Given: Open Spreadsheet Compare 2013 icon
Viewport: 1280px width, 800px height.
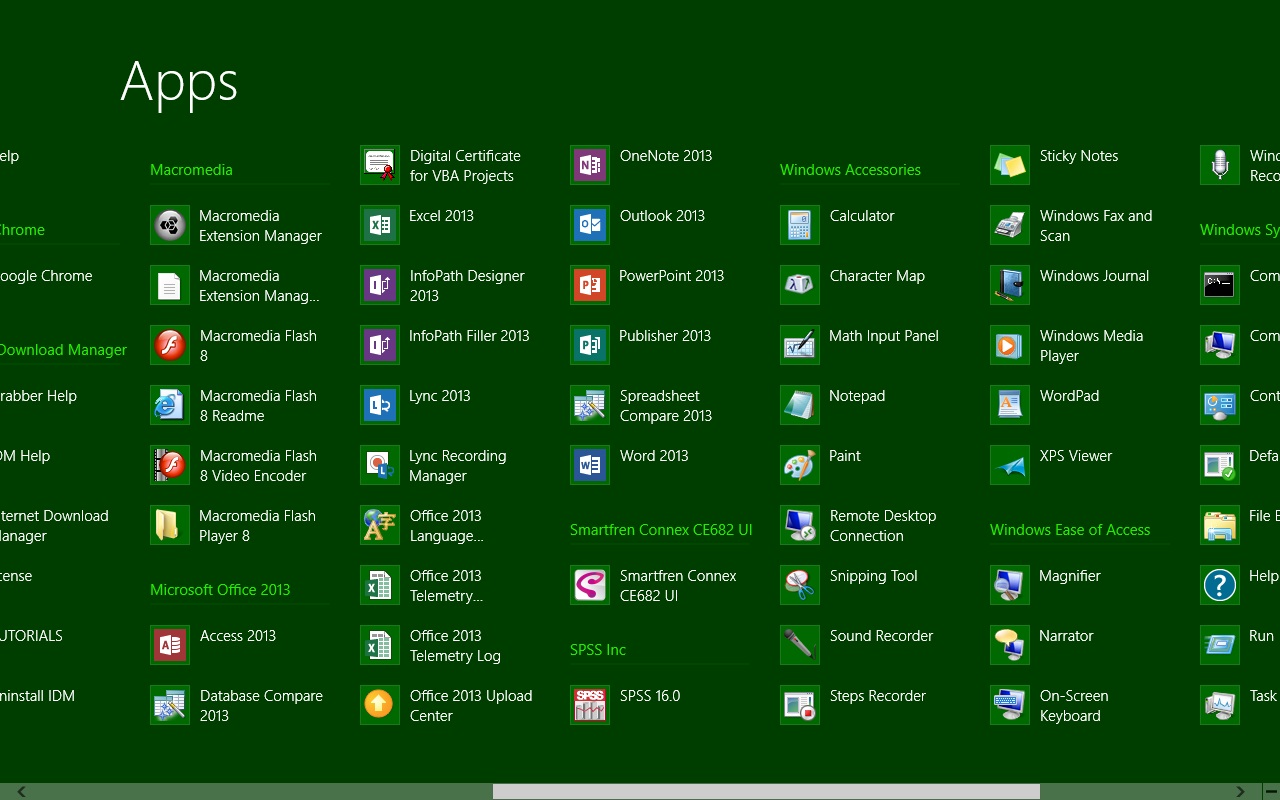Looking at the screenshot, I should click(590, 405).
